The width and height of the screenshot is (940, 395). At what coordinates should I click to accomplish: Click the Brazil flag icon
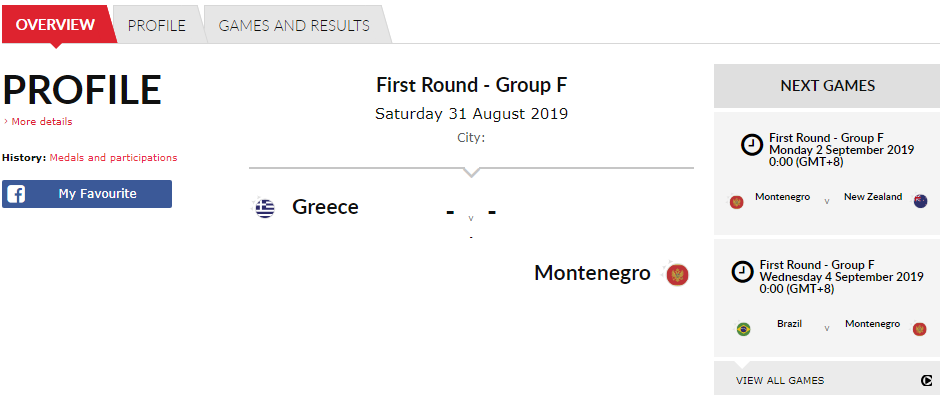pyautogui.click(x=743, y=329)
